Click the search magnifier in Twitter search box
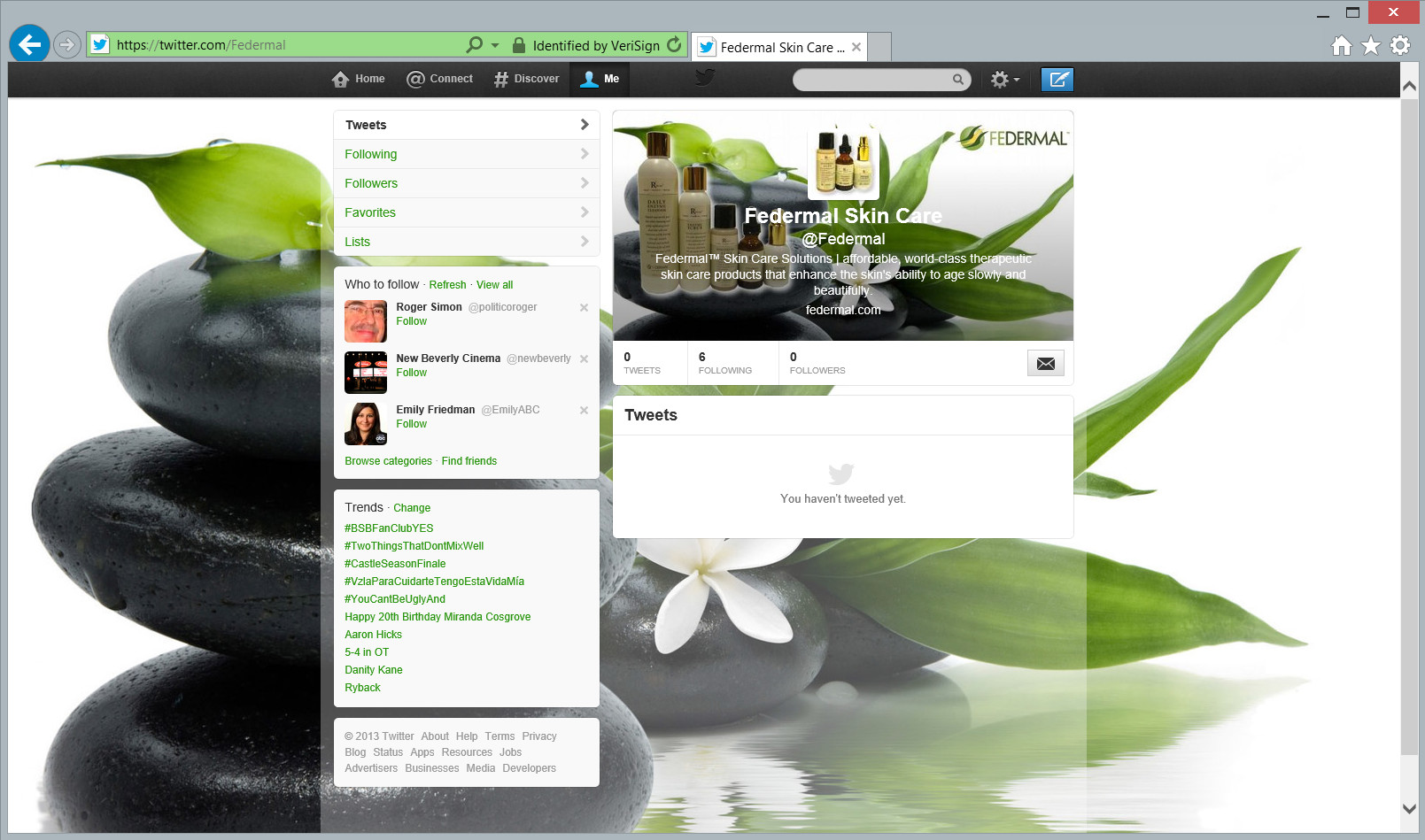The width and height of the screenshot is (1425, 840). [x=958, y=80]
